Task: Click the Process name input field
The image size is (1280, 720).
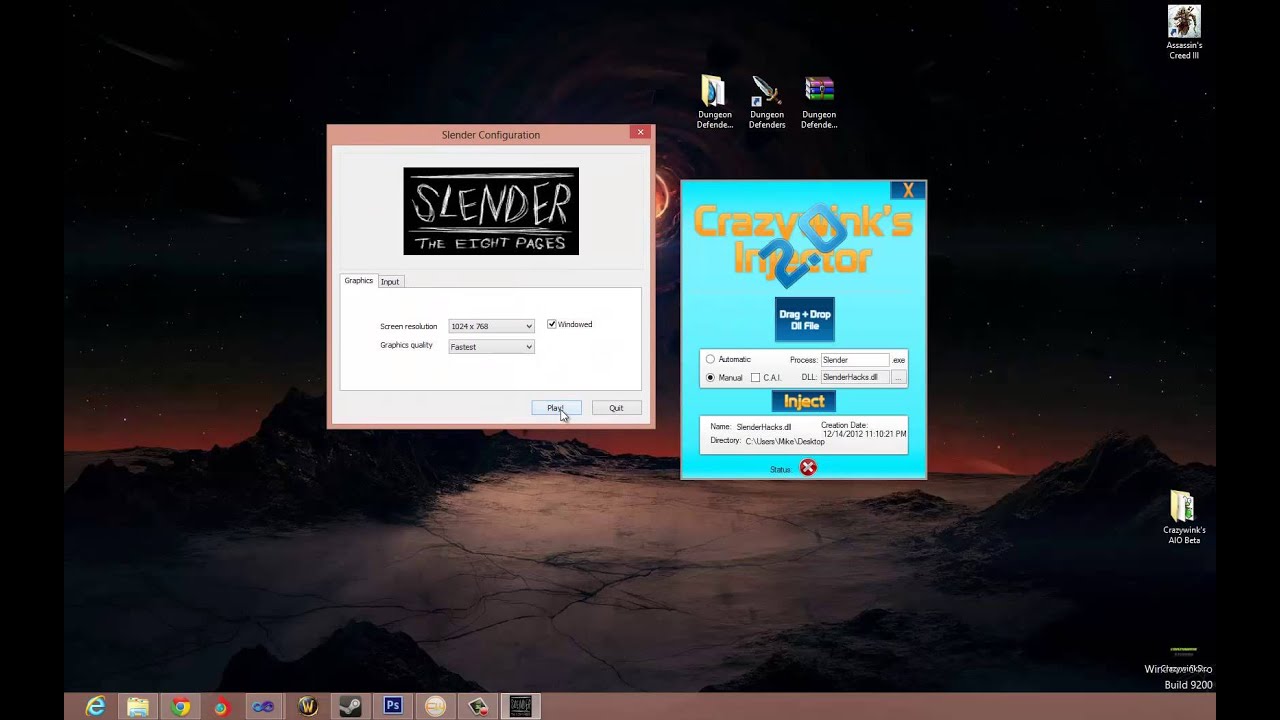Action: tap(854, 360)
